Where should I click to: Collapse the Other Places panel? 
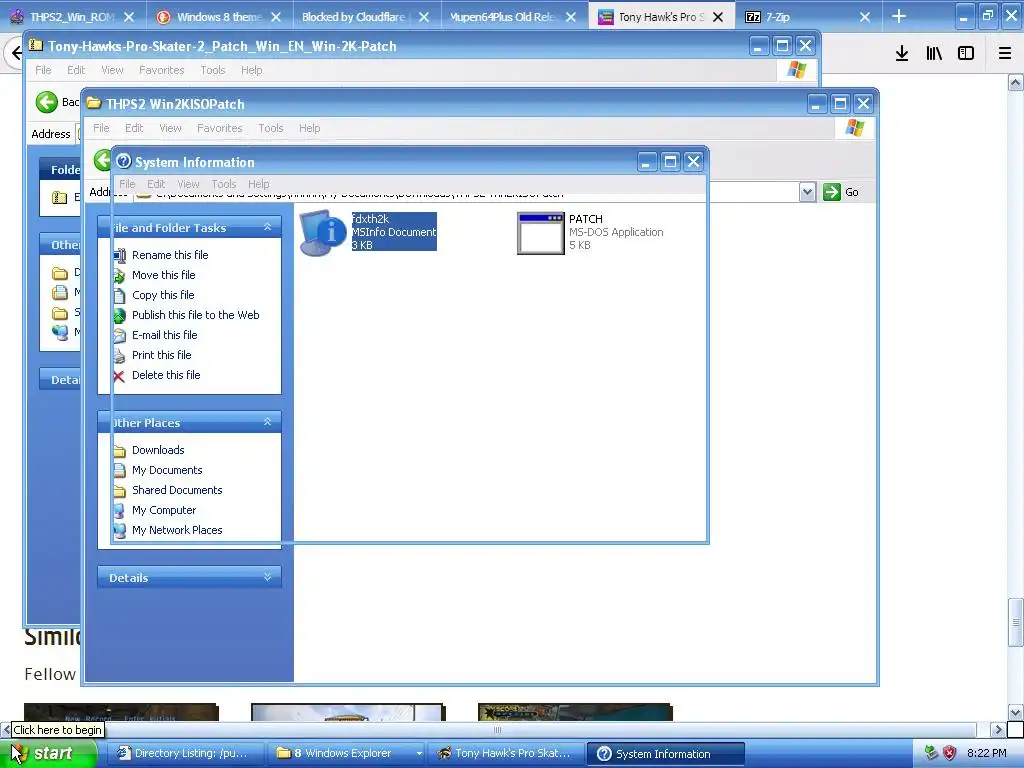(267, 422)
